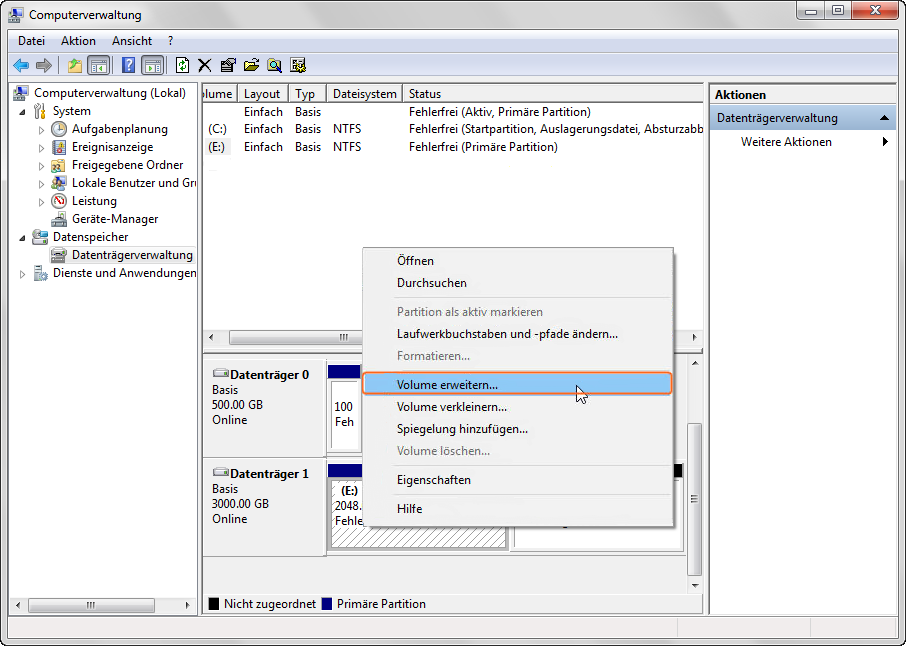Screen dimensions: 906x646
Task: Expand Dienste und Anwendungen node
Action: coord(23,274)
